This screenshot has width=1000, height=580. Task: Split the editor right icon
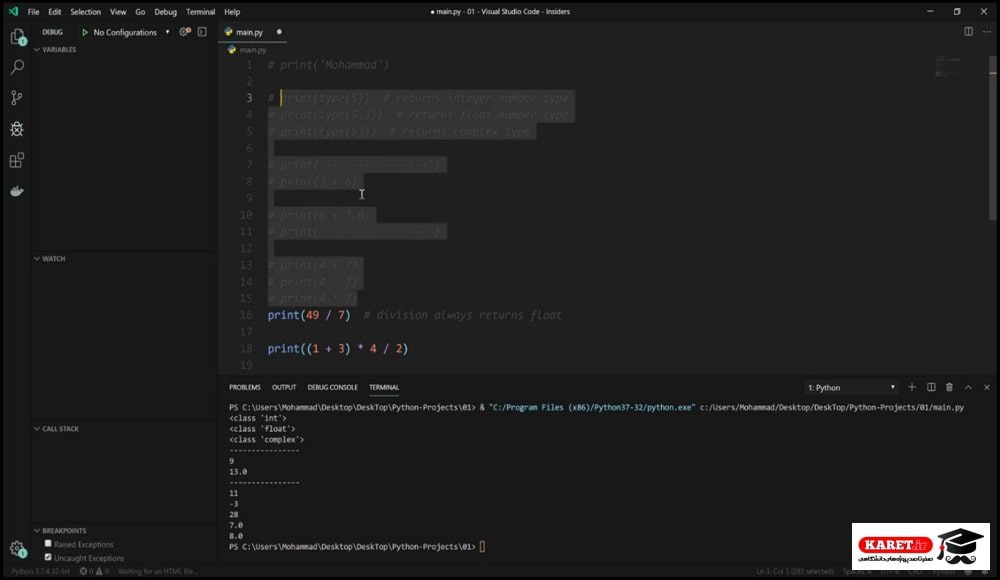pos(968,31)
